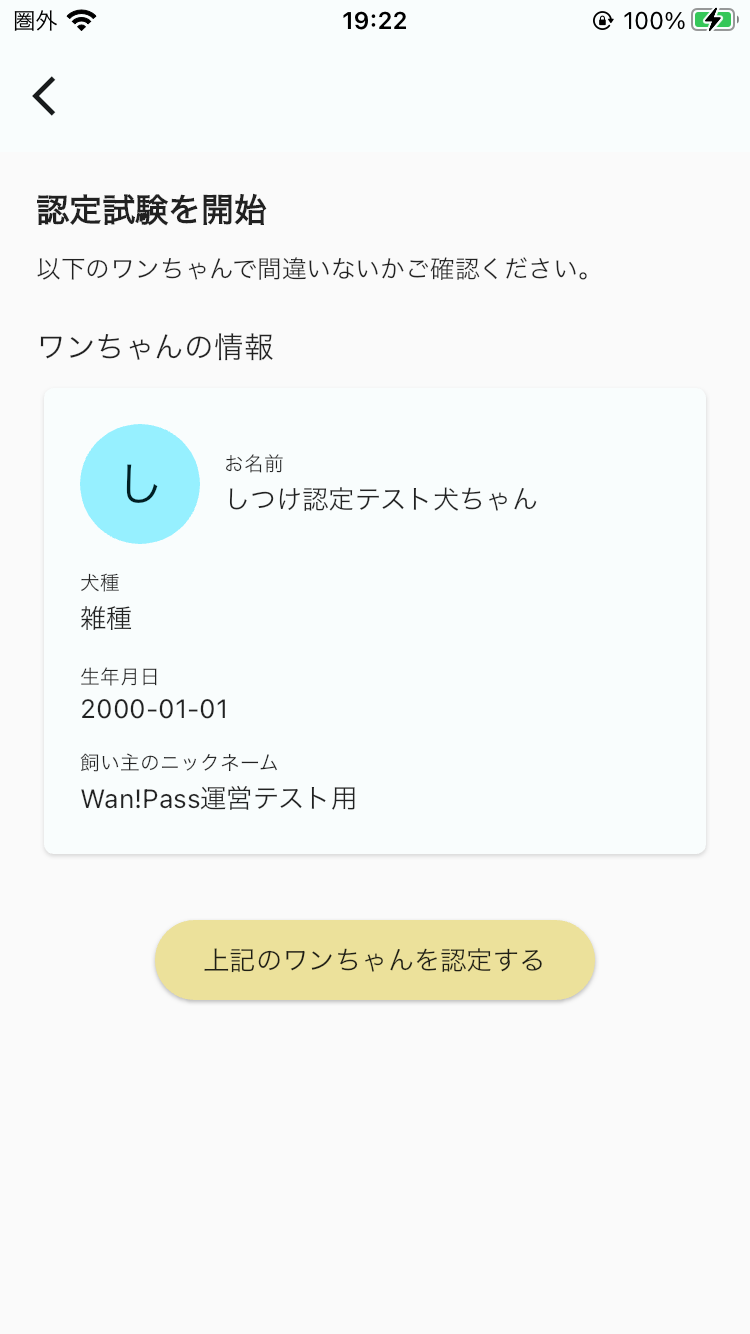Tap the breed value 雑種
Image resolution: width=750 pixels, height=1334 pixels.
click(106, 618)
